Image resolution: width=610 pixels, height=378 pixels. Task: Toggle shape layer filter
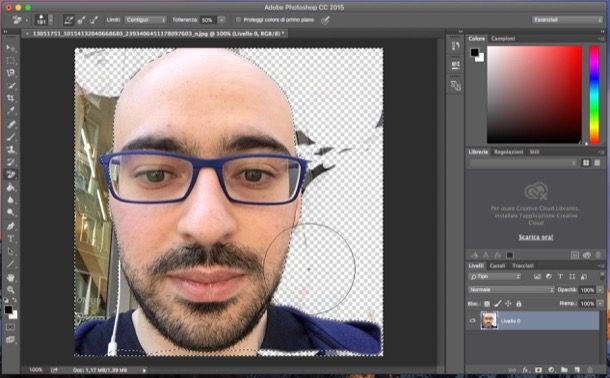pos(572,276)
